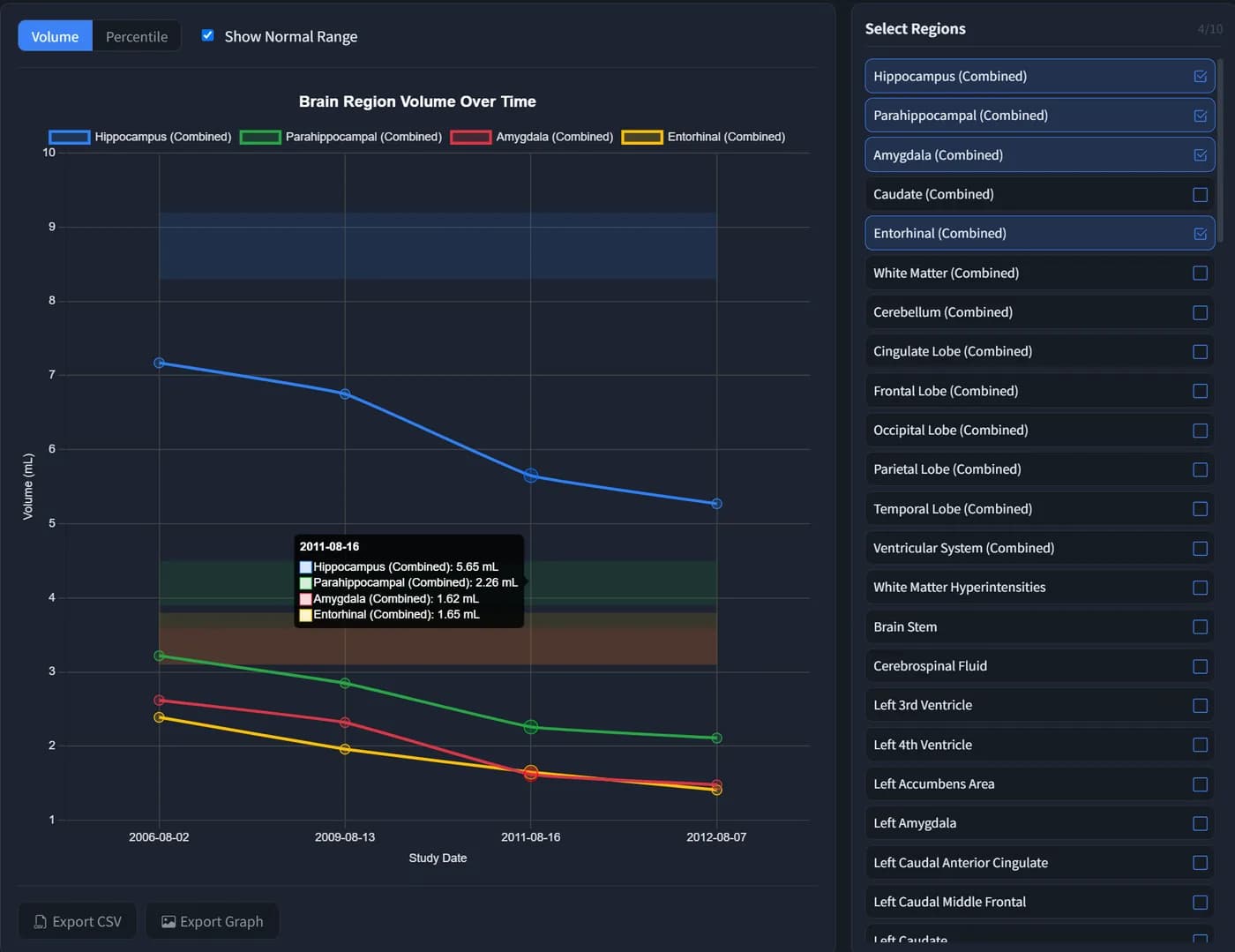
Task: Toggle Hippocampus (Combined) legend swatch in chart
Action: coord(70,137)
